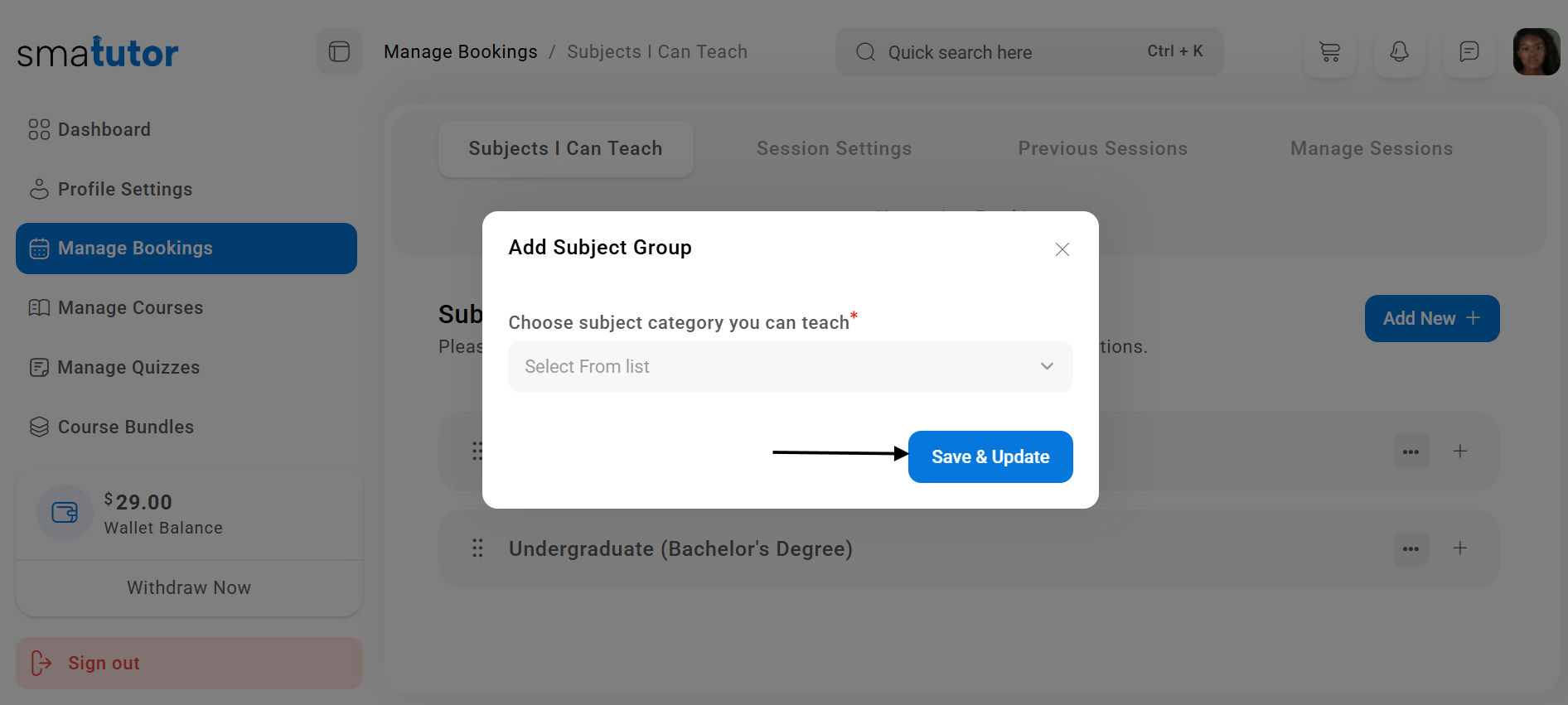The height and width of the screenshot is (705, 1568).
Task: Click the shopping cart icon
Action: tap(1329, 52)
